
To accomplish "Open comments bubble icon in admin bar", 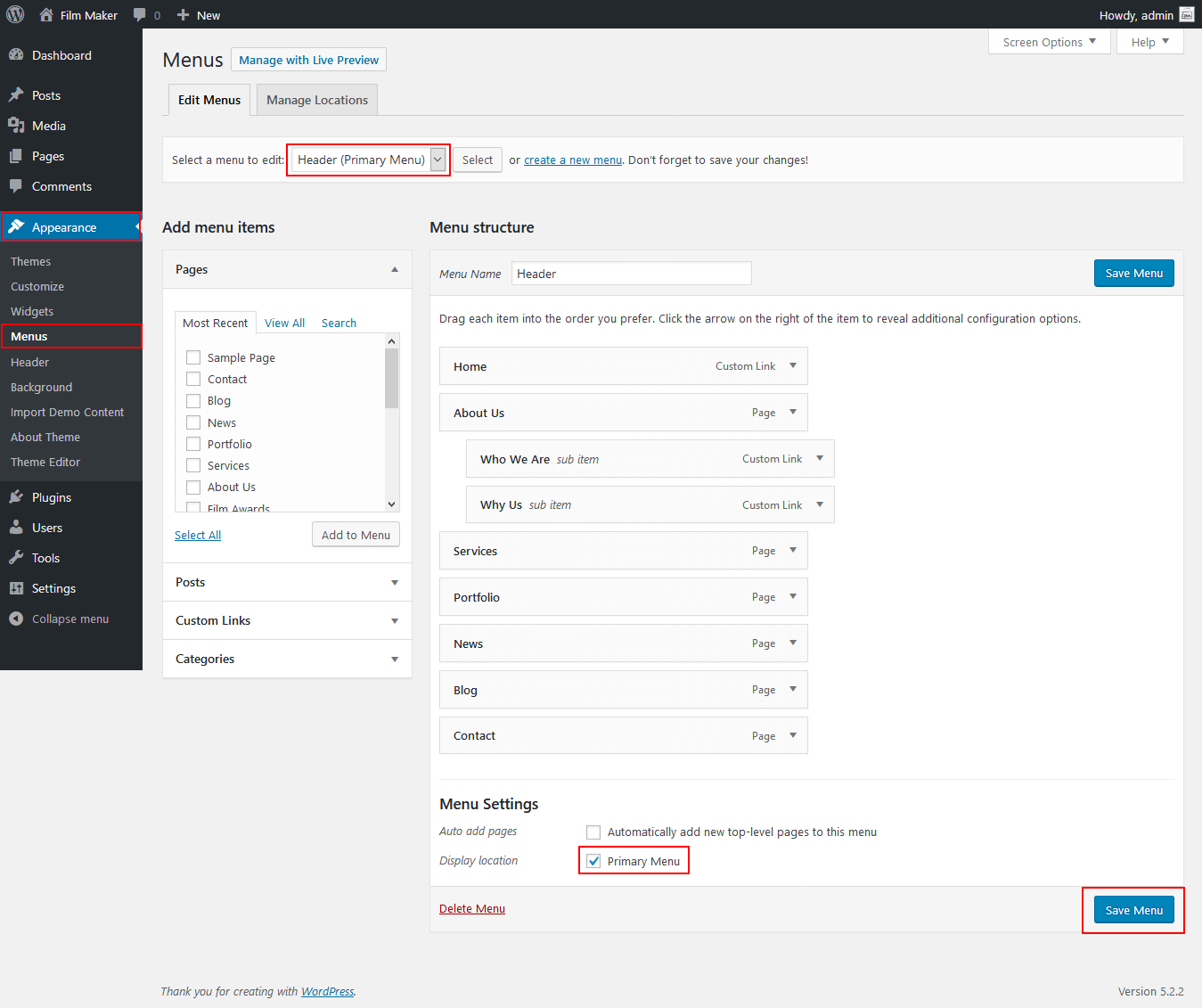I will pyautogui.click(x=140, y=15).
